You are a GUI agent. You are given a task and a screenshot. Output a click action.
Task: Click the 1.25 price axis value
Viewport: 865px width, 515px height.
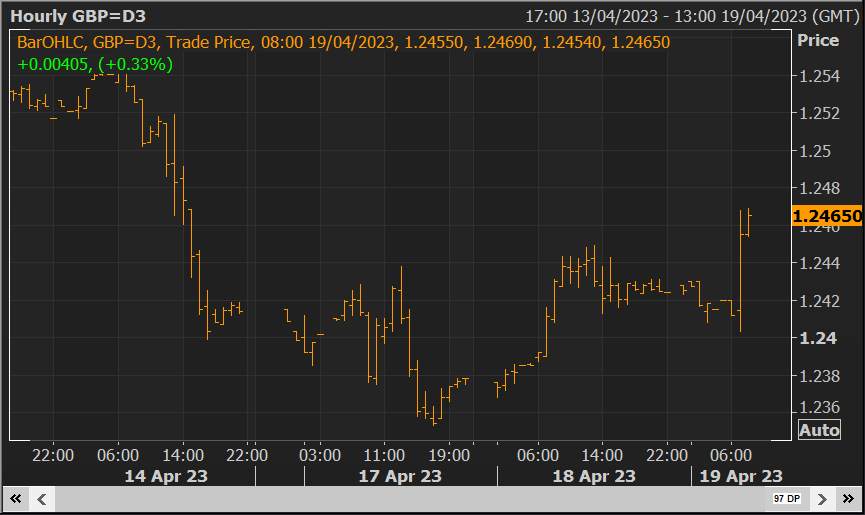[815, 151]
